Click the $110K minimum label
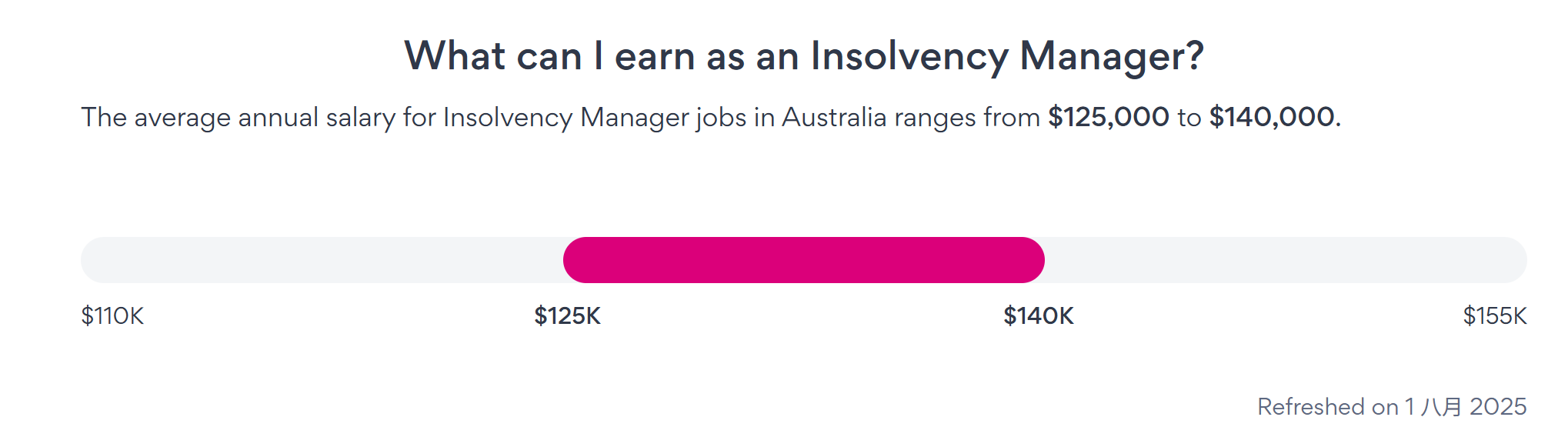 pos(112,316)
